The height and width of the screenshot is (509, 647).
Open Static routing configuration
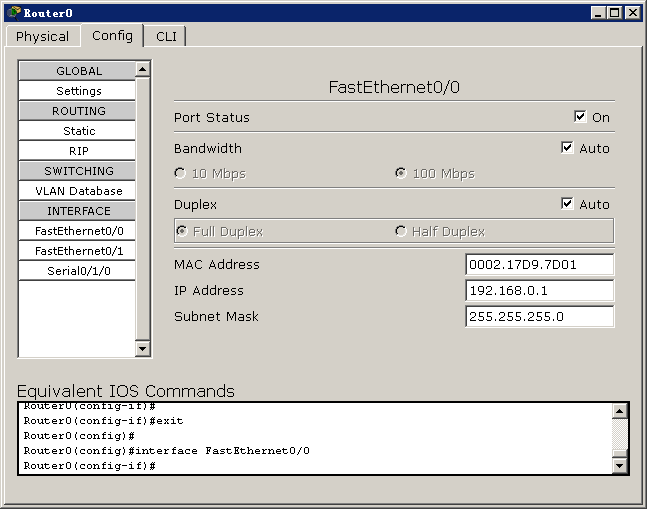click(78, 131)
